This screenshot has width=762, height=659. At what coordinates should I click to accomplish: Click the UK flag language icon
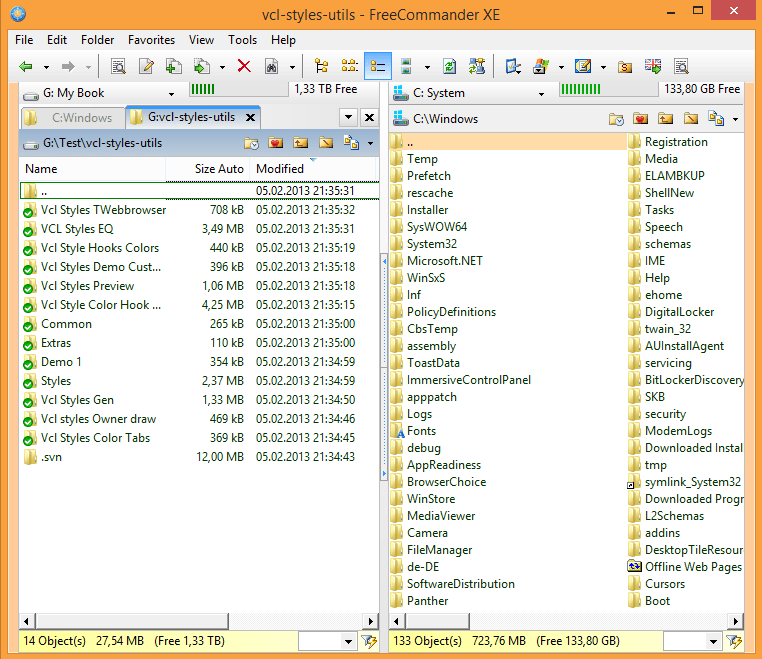(x=653, y=67)
